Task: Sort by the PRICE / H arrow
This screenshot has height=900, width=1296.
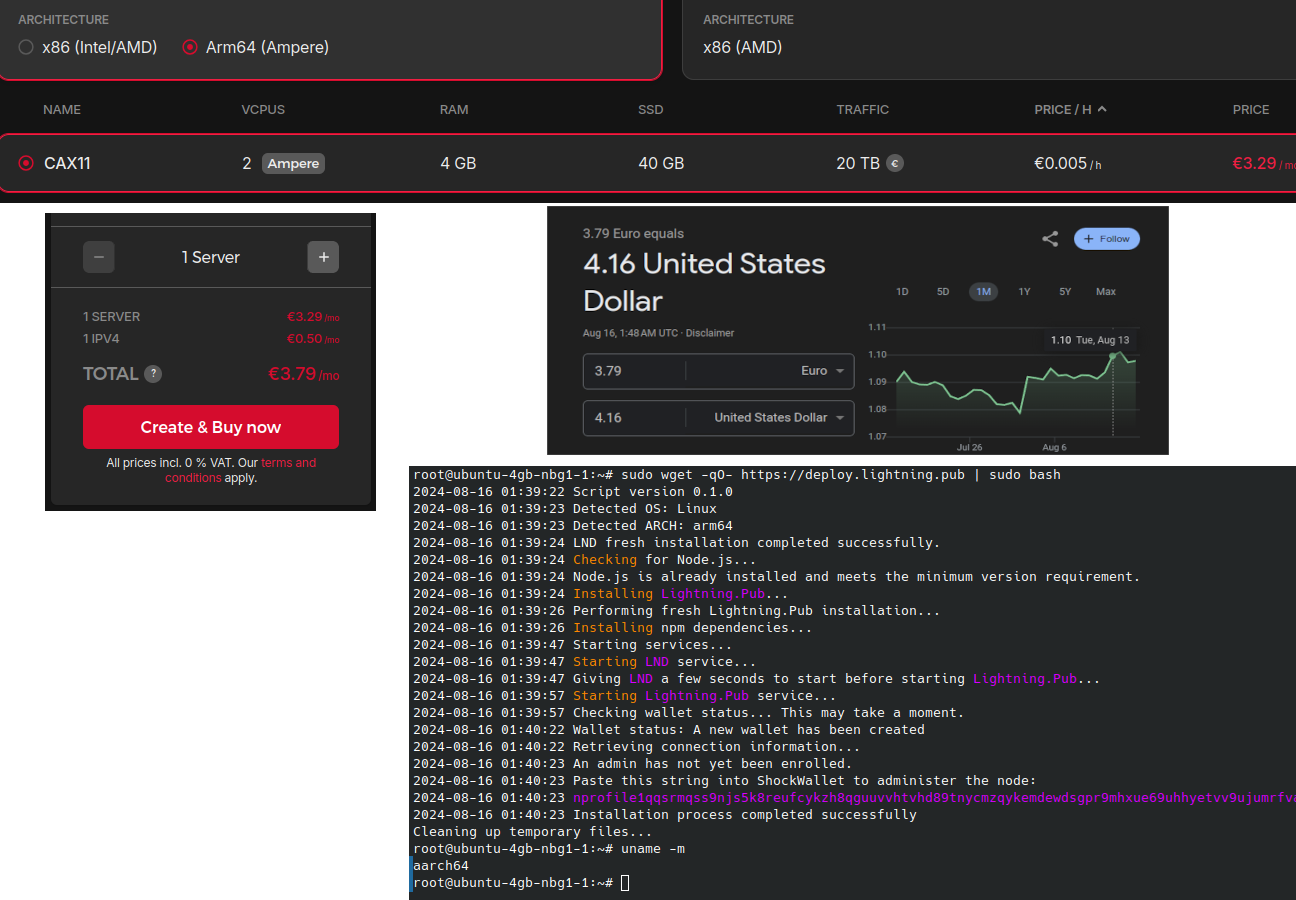Action: pyautogui.click(x=1102, y=109)
